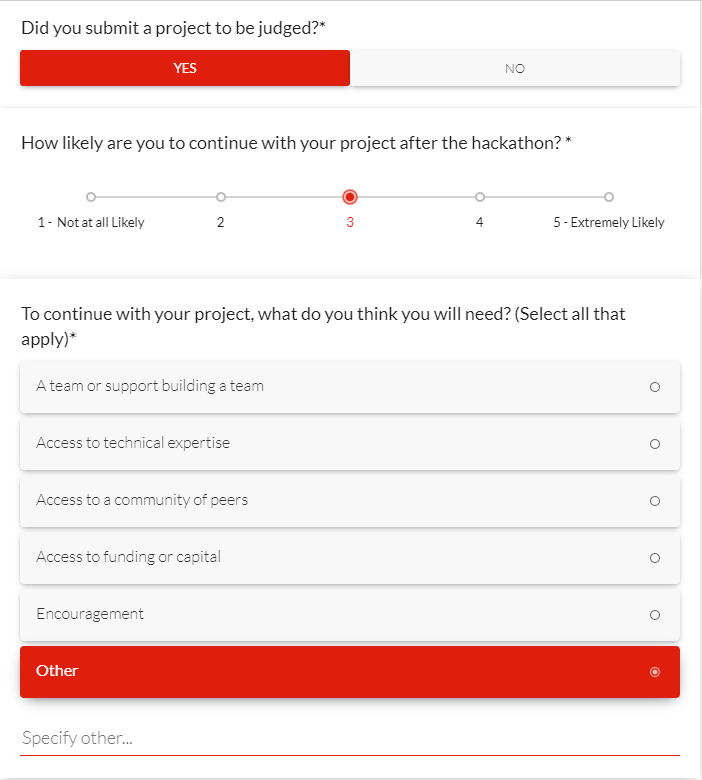Choose rating 1 - Not at all Likely

click(x=91, y=197)
